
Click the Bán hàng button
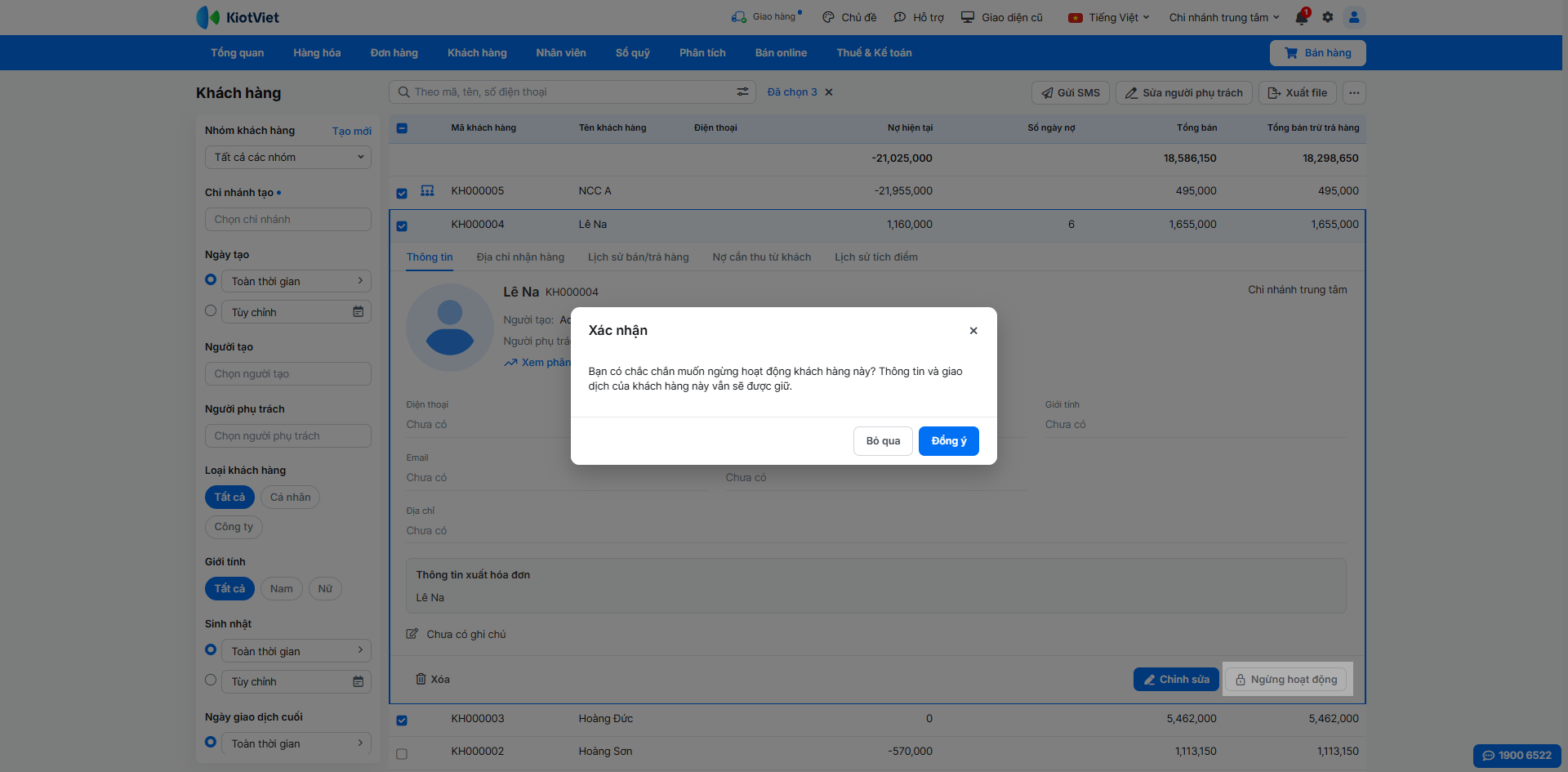click(1318, 53)
